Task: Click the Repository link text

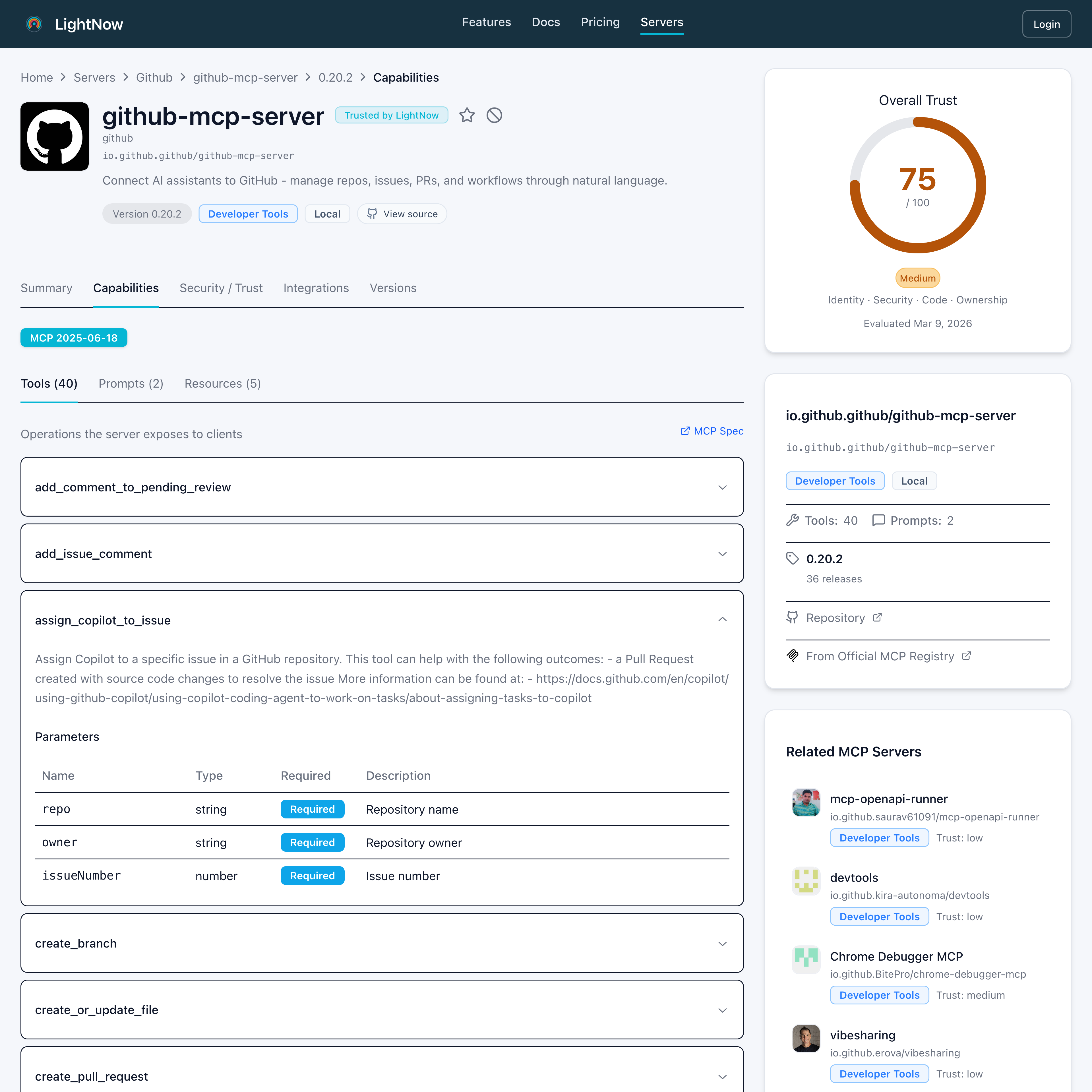Action: coord(835,617)
